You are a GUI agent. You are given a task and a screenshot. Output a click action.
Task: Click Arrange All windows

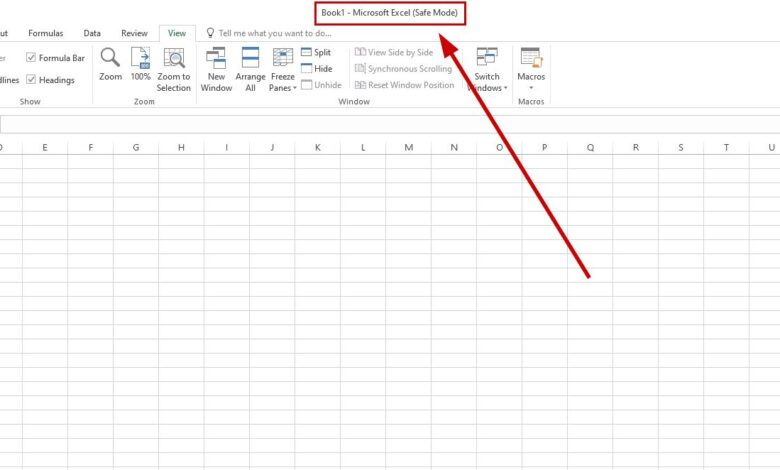pos(250,70)
